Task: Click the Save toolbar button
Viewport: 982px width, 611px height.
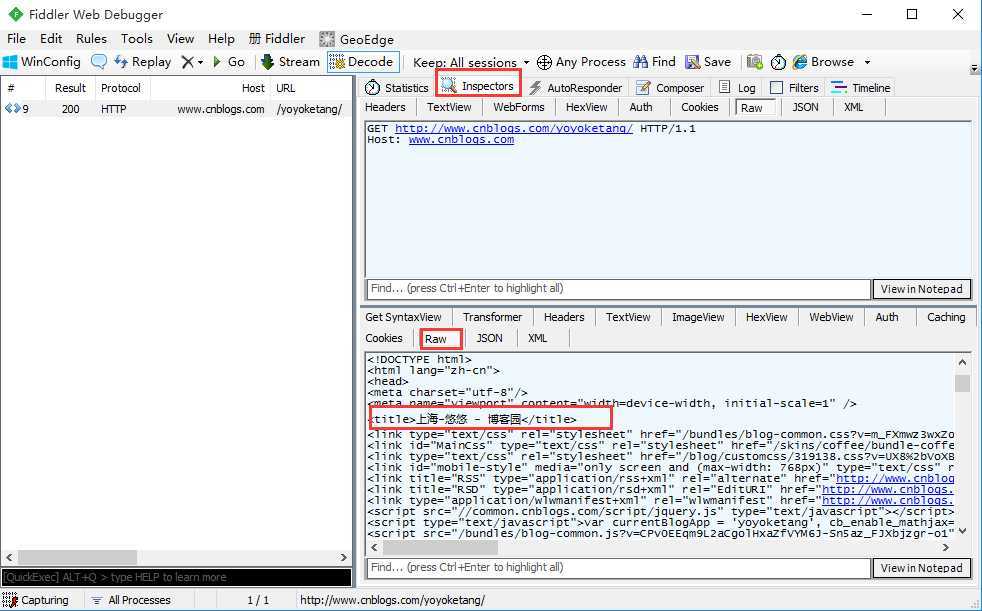Action: click(708, 62)
